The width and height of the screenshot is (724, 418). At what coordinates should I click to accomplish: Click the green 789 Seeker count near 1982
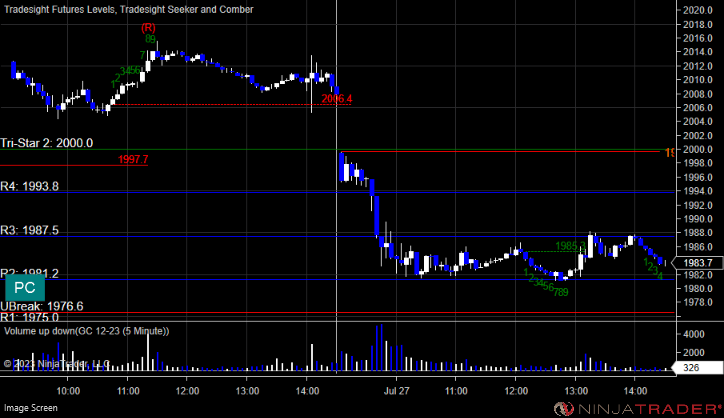click(x=561, y=292)
